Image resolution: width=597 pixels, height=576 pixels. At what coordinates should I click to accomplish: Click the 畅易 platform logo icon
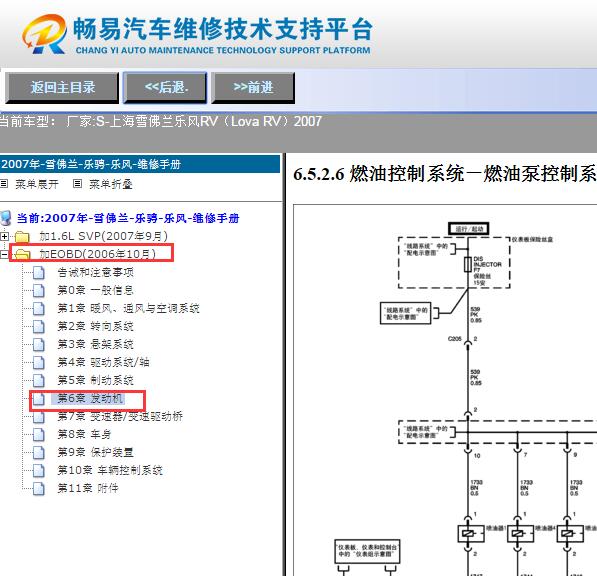point(45,34)
